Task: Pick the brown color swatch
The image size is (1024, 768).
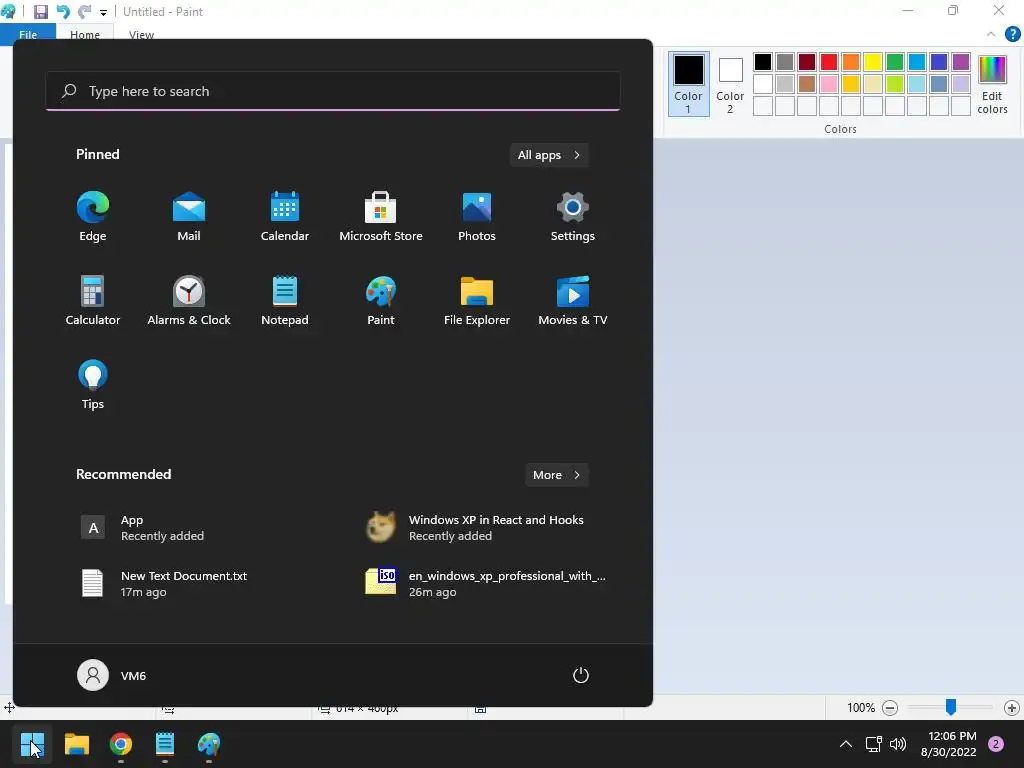Action: click(x=807, y=84)
